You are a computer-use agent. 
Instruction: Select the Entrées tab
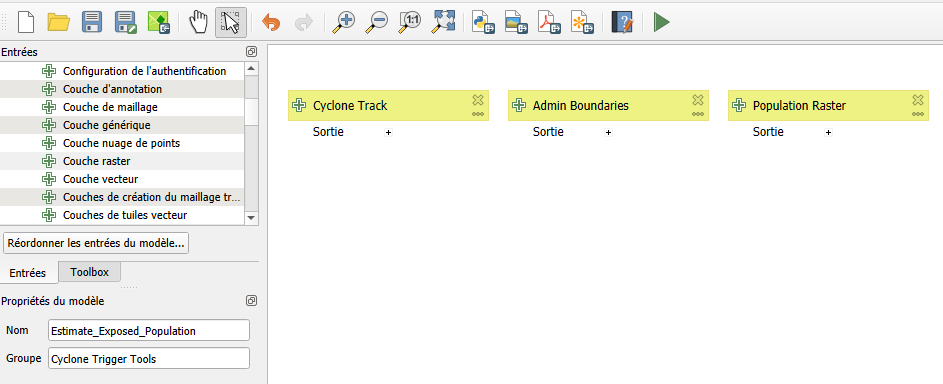click(28, 273)
